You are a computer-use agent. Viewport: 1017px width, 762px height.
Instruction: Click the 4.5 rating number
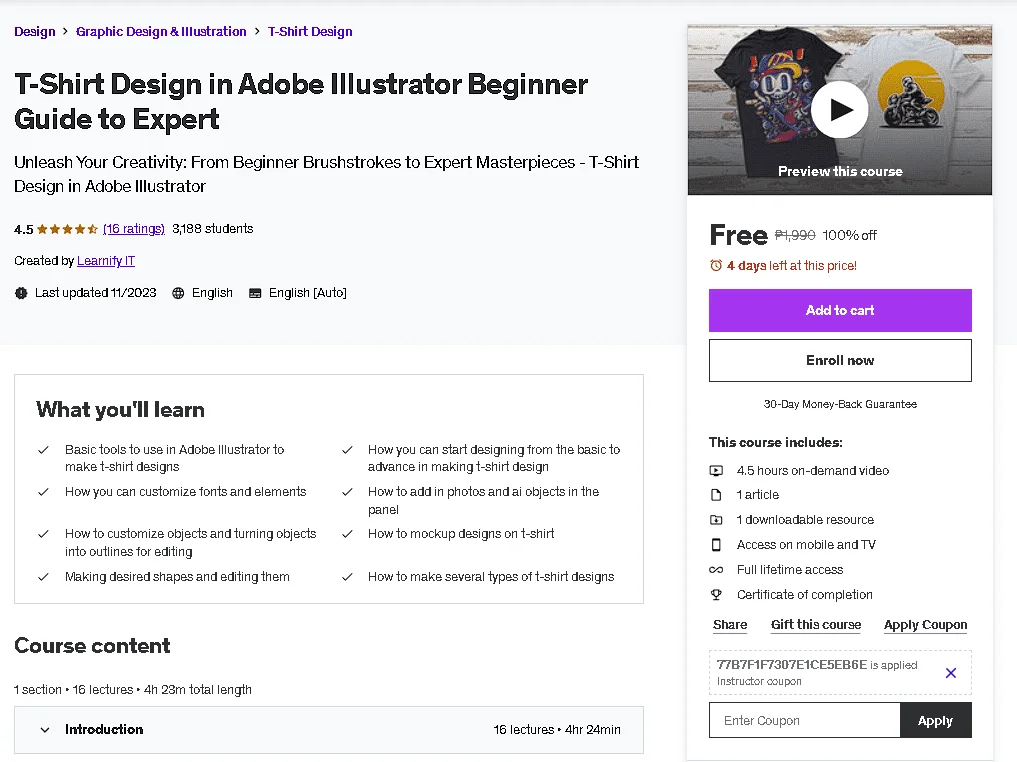23,230
